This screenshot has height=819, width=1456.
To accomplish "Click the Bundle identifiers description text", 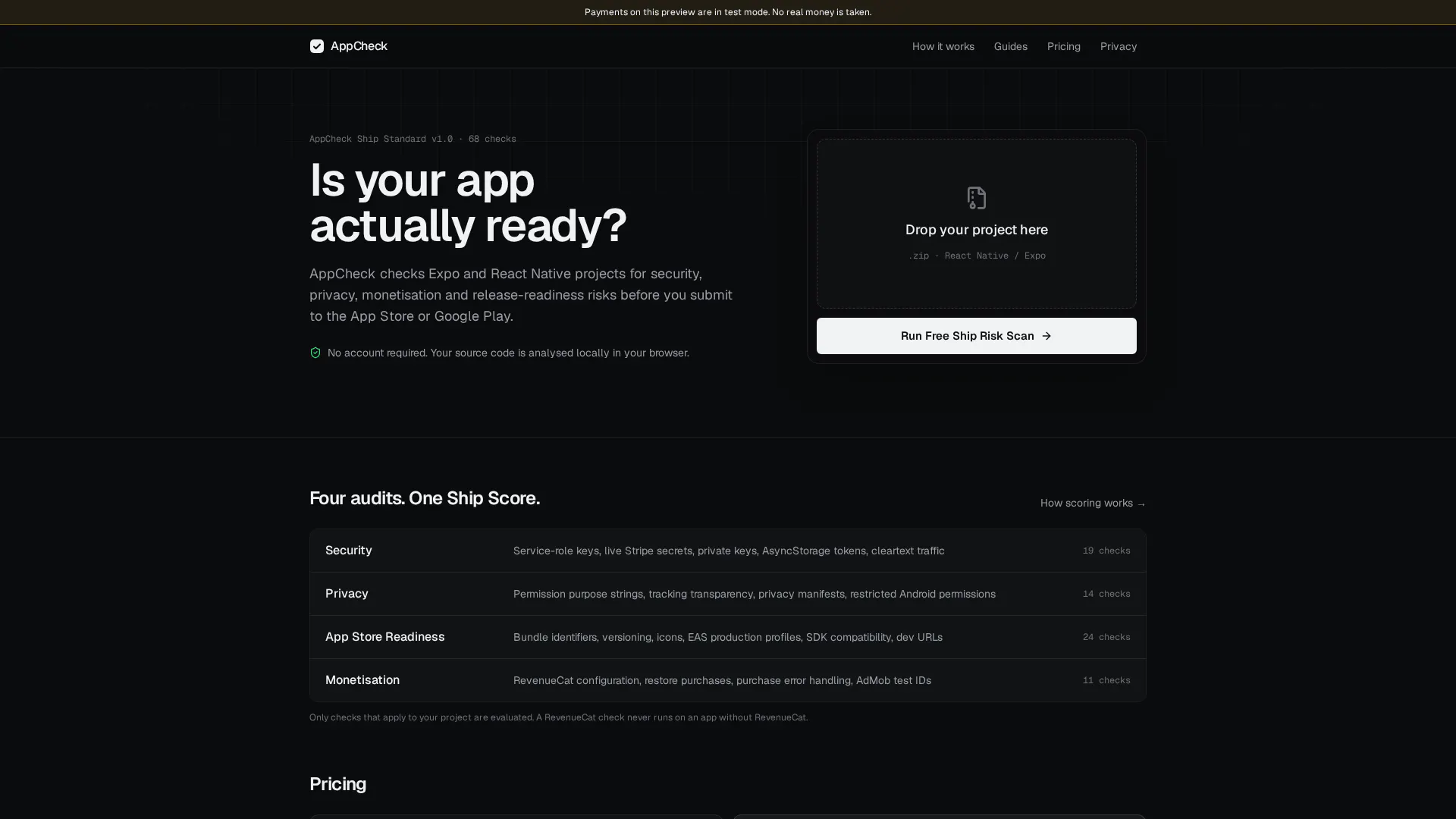I will 727,637.
